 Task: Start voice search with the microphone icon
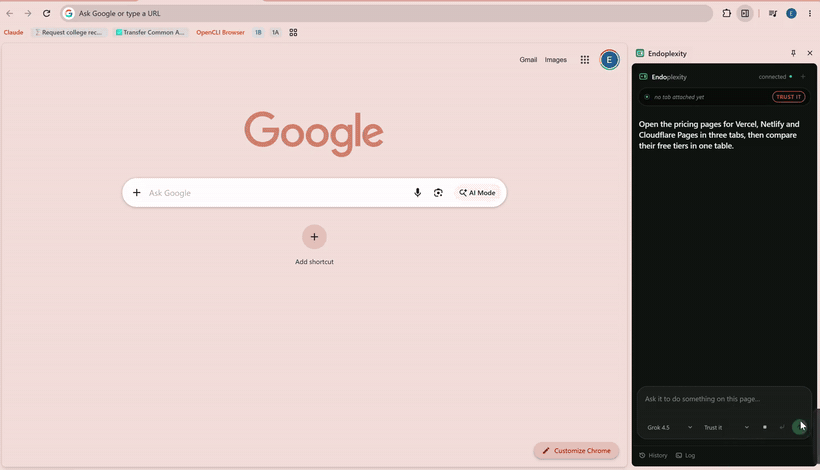(417, 192)
